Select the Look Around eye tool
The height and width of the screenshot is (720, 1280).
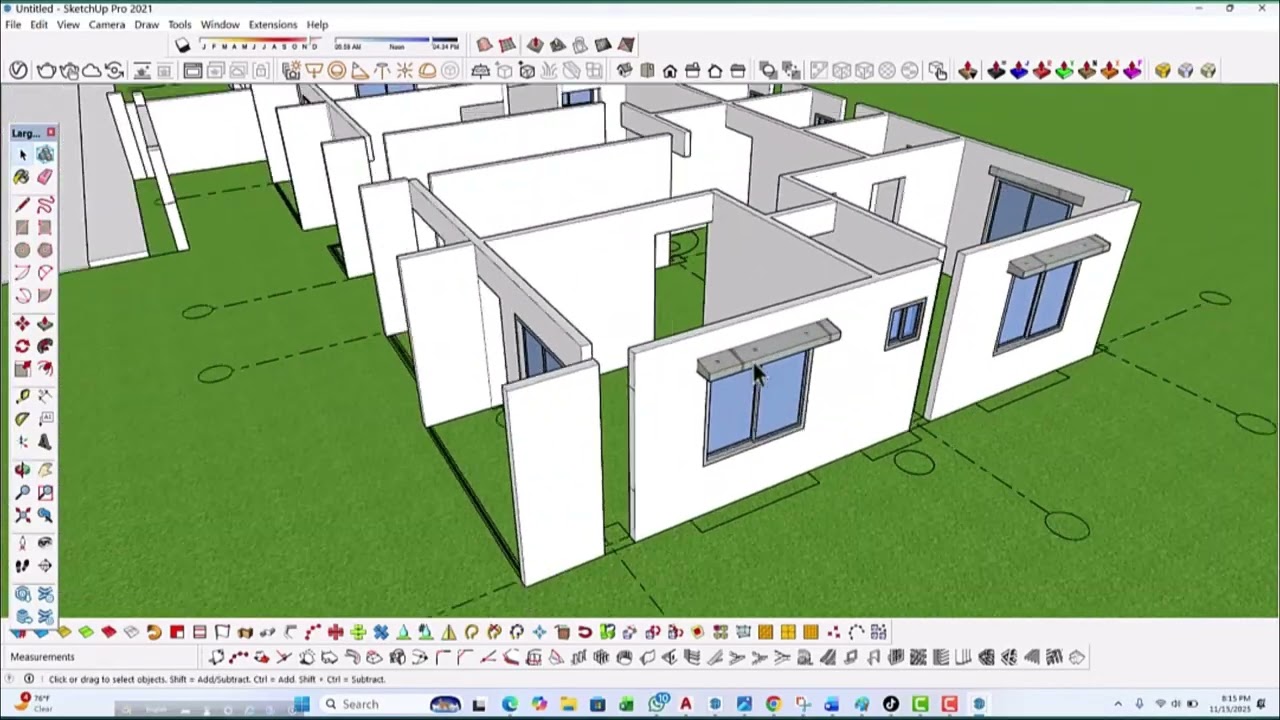45,543
